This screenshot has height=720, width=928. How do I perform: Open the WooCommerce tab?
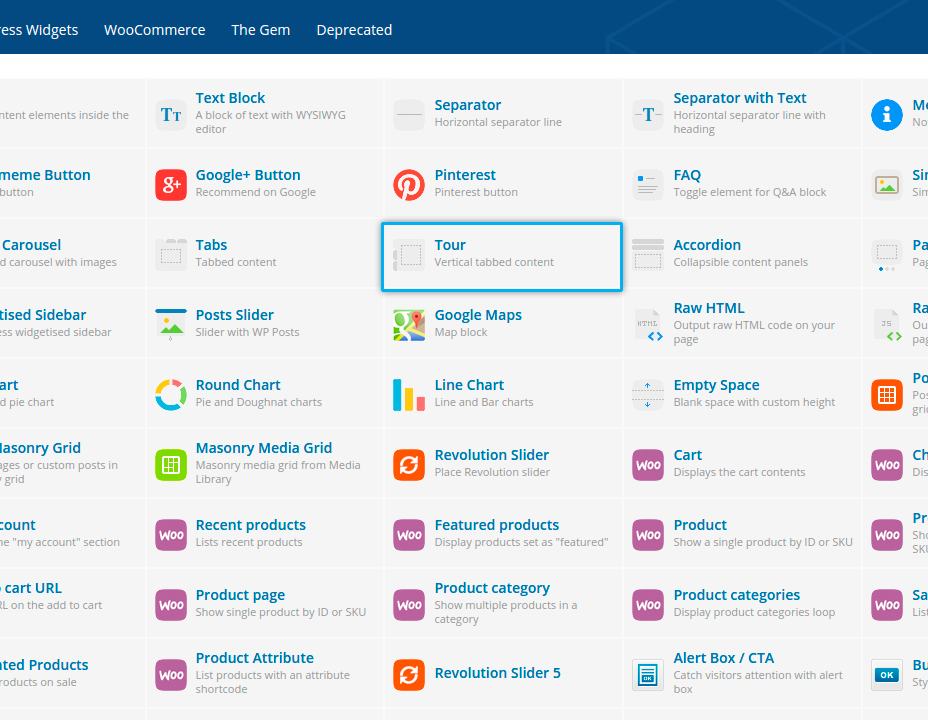pyautogui.click(x=154, y=30)
